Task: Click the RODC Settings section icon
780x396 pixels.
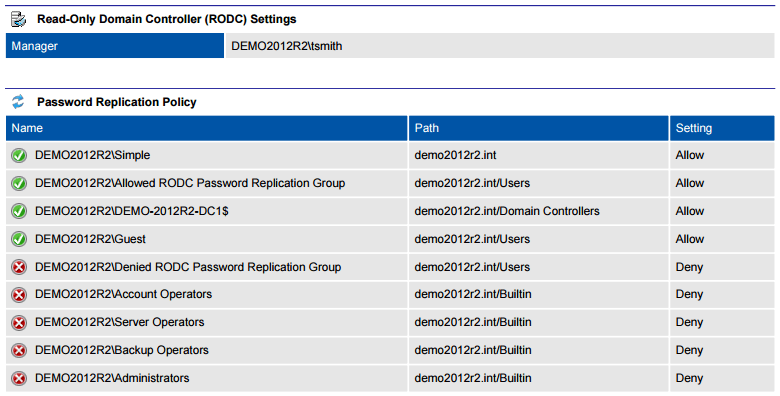Action: [18, 19]
